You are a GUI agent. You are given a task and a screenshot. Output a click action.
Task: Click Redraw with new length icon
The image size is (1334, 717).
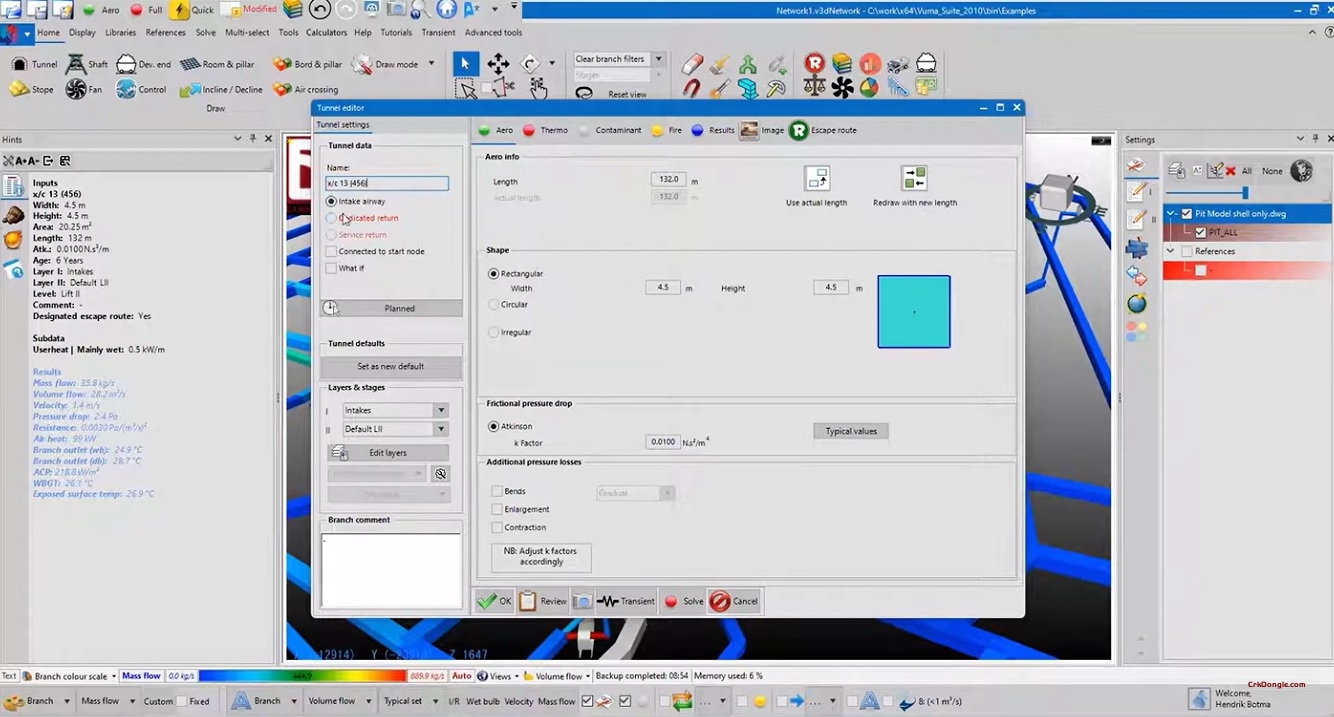(913, 179)
